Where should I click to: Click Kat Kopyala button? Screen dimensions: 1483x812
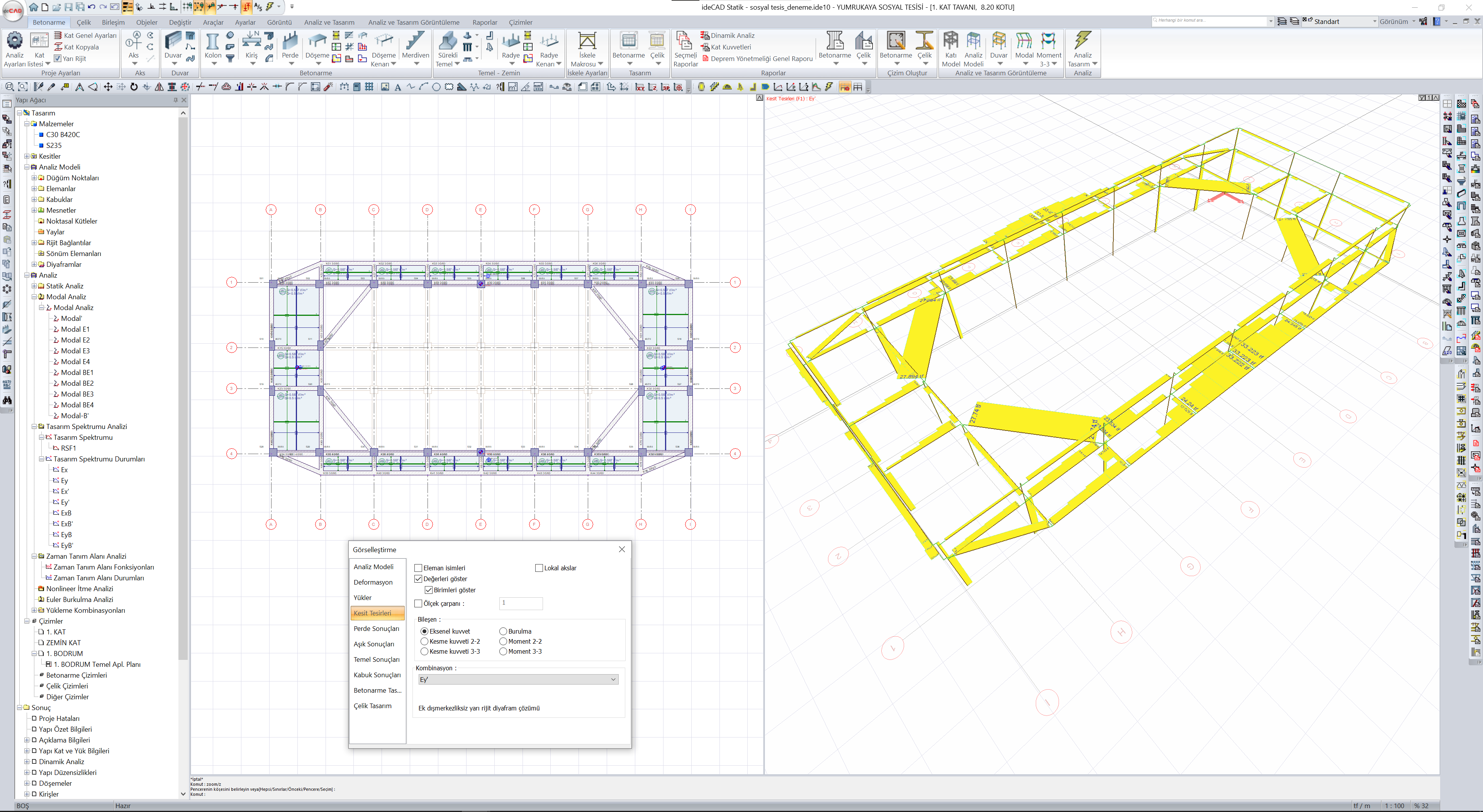click(76, 47)
